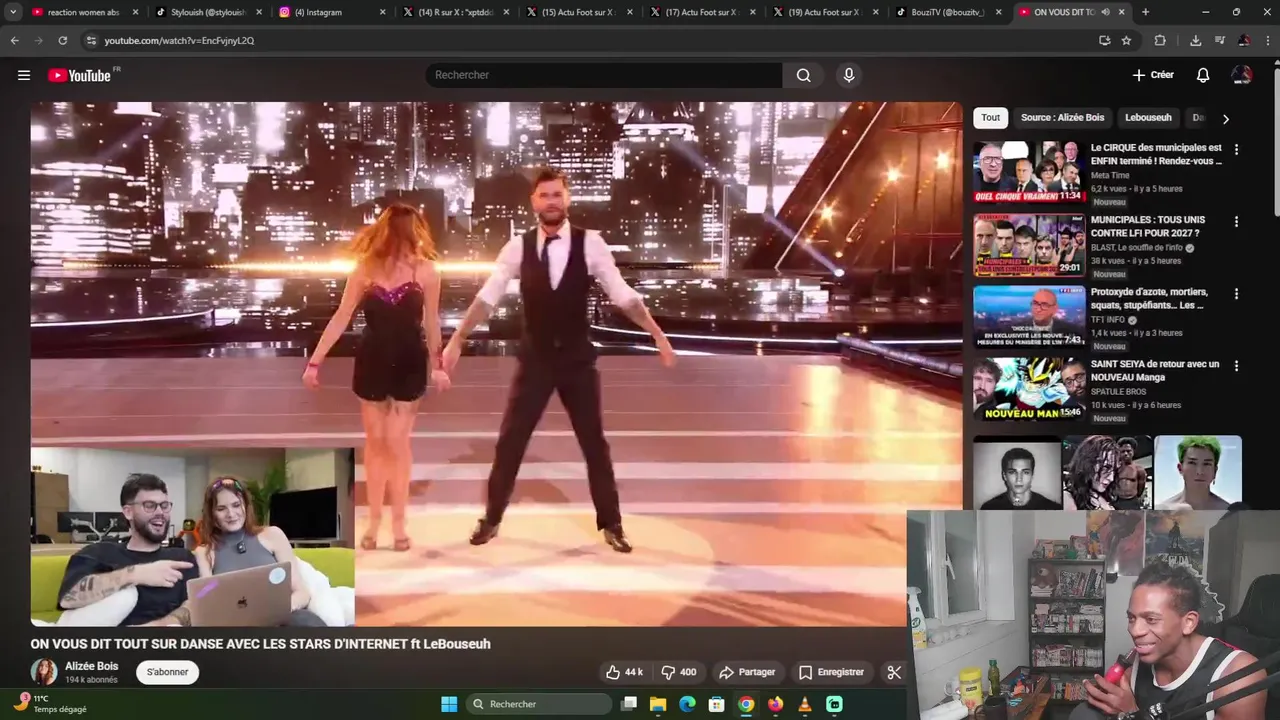Open the tab search dropdown in Chrome
This screenshot has height=720, width=1280.
13,12
